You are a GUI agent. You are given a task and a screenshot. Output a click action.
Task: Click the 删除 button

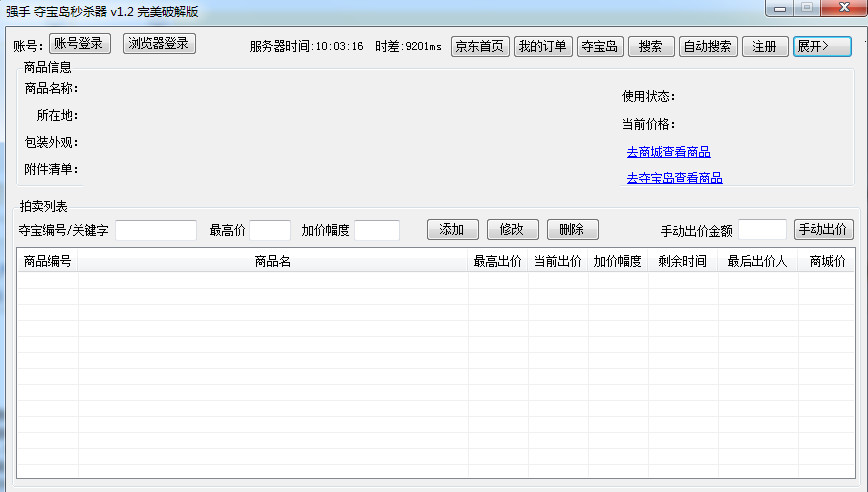coord(572,230)
